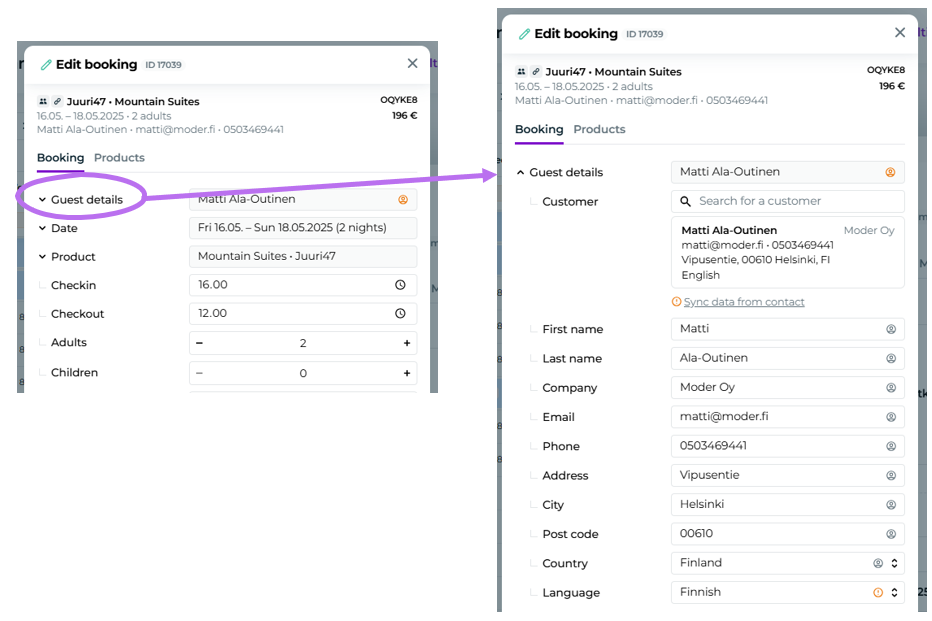
Task: Click the contact icon in Post code field
Action: (x=890, y=534)
